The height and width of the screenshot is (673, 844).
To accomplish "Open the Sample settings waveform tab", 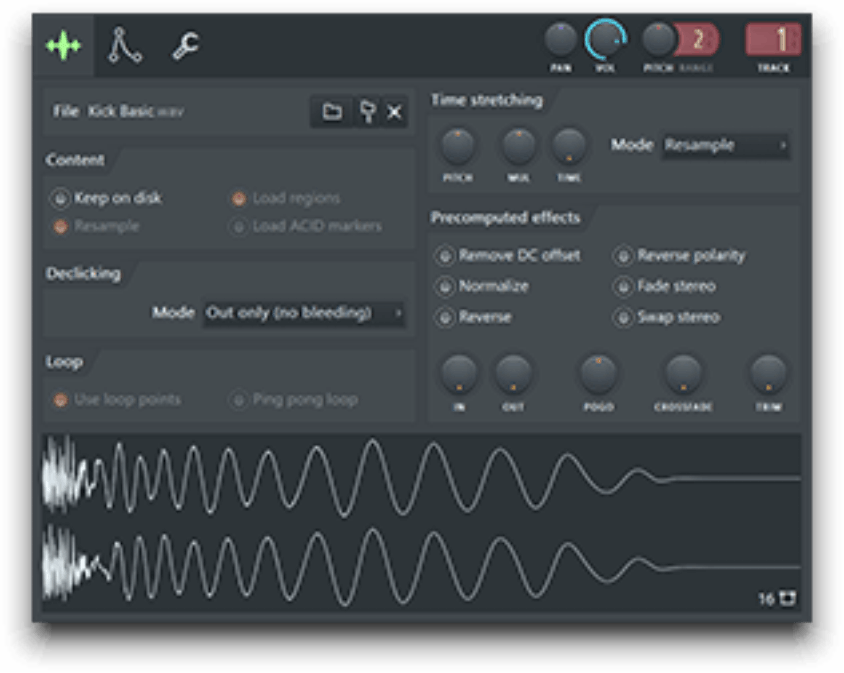I will click(64, 46).
